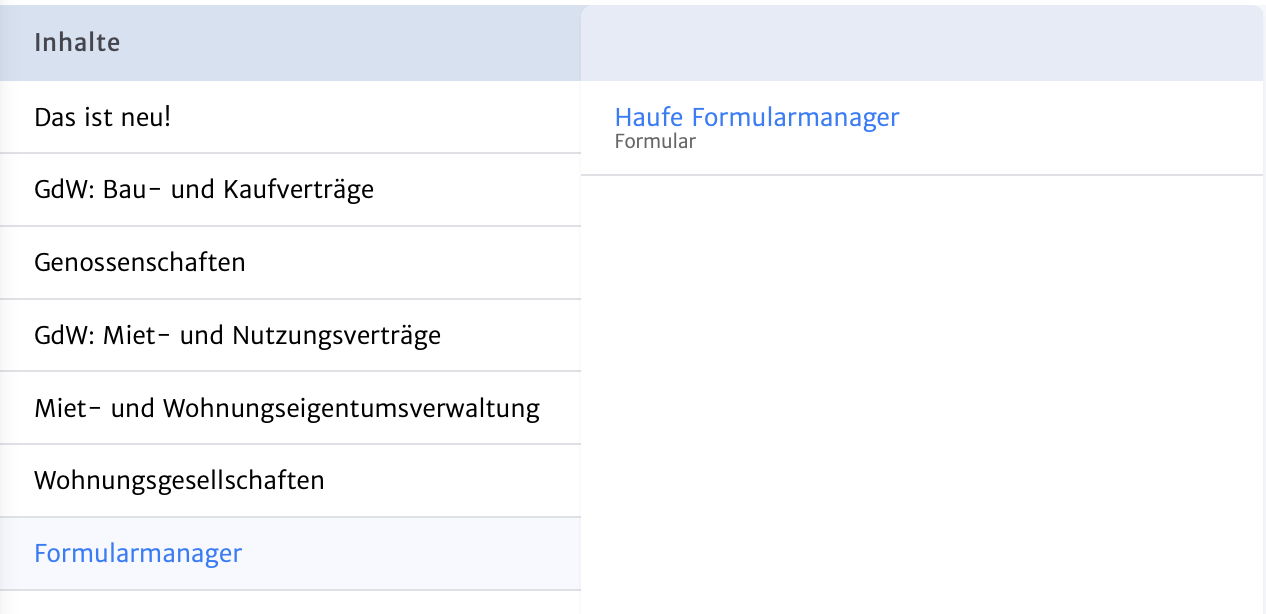Navigate to Miet- und Nutzungsverträge list
The image size is (1266, 614).
(237, 335)
